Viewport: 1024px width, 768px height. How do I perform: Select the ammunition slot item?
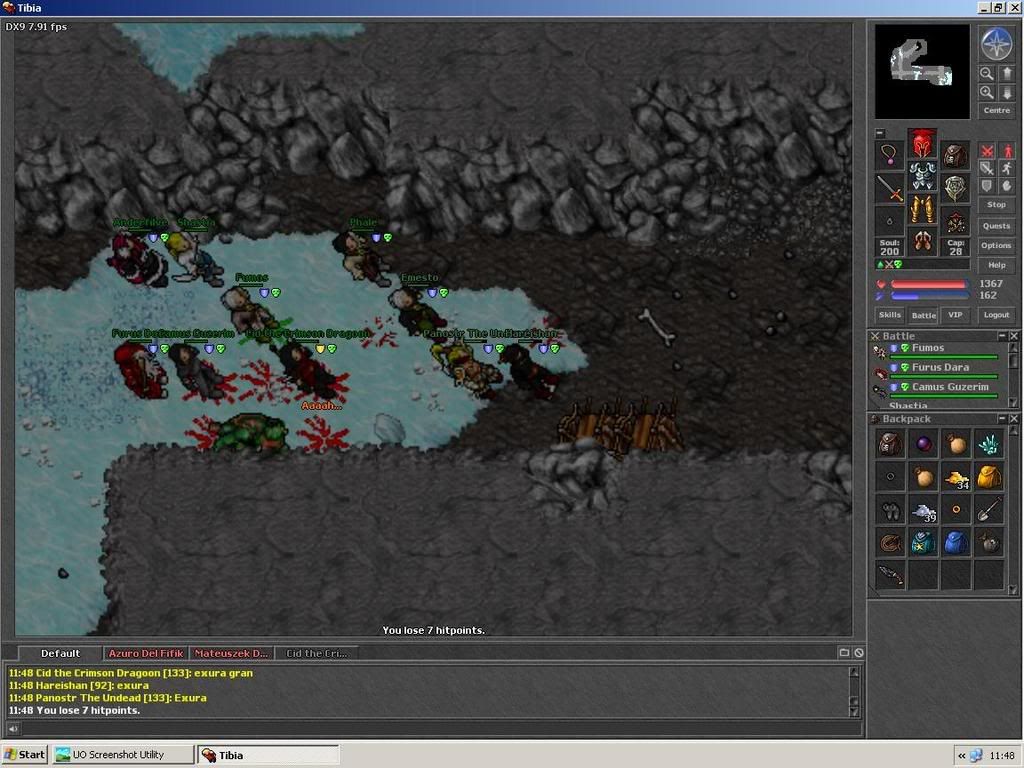[x=955, y=221]
